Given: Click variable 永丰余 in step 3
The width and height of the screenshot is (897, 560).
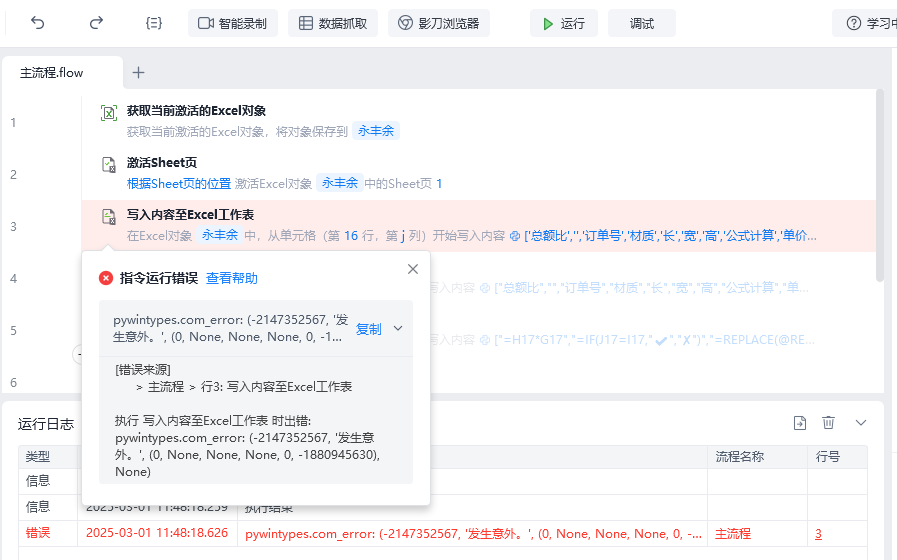Looking at the screenshot, I should tap(220, 235).
